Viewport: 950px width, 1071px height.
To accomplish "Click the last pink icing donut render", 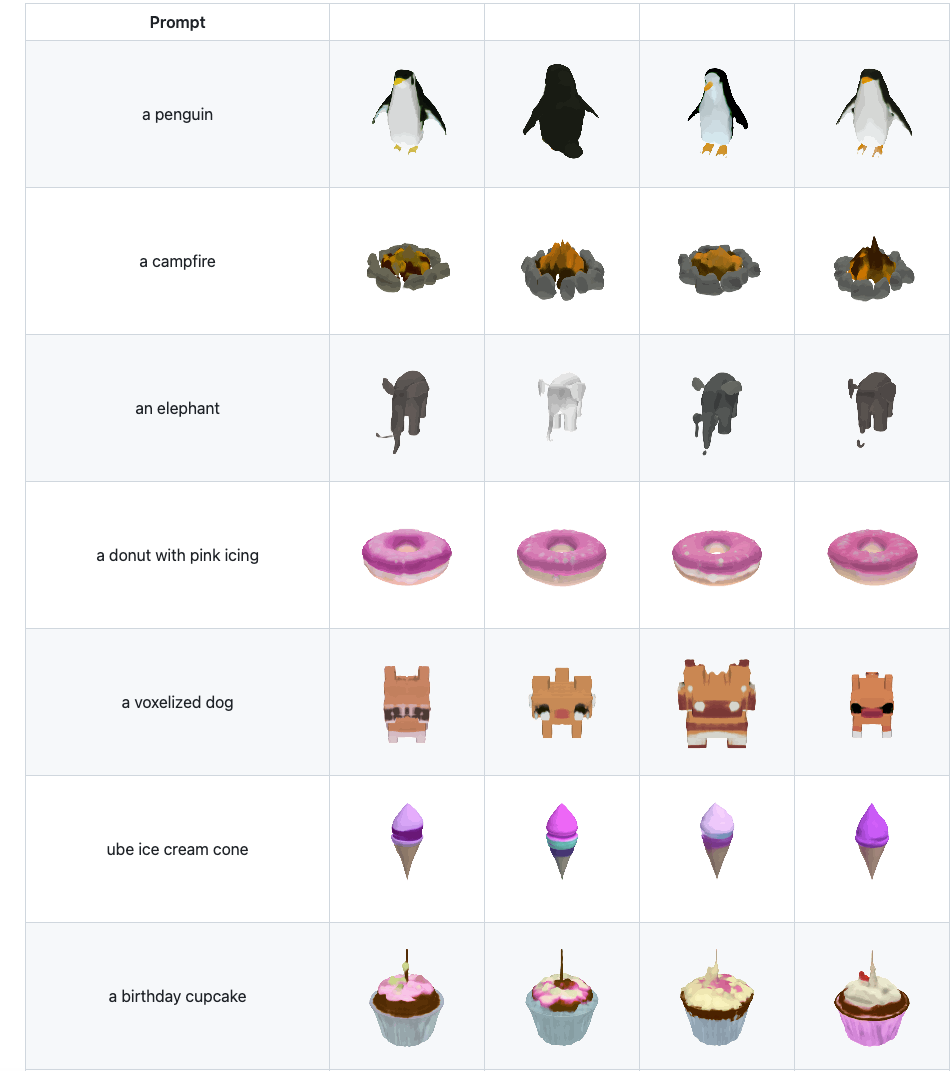I will (872, 557).
